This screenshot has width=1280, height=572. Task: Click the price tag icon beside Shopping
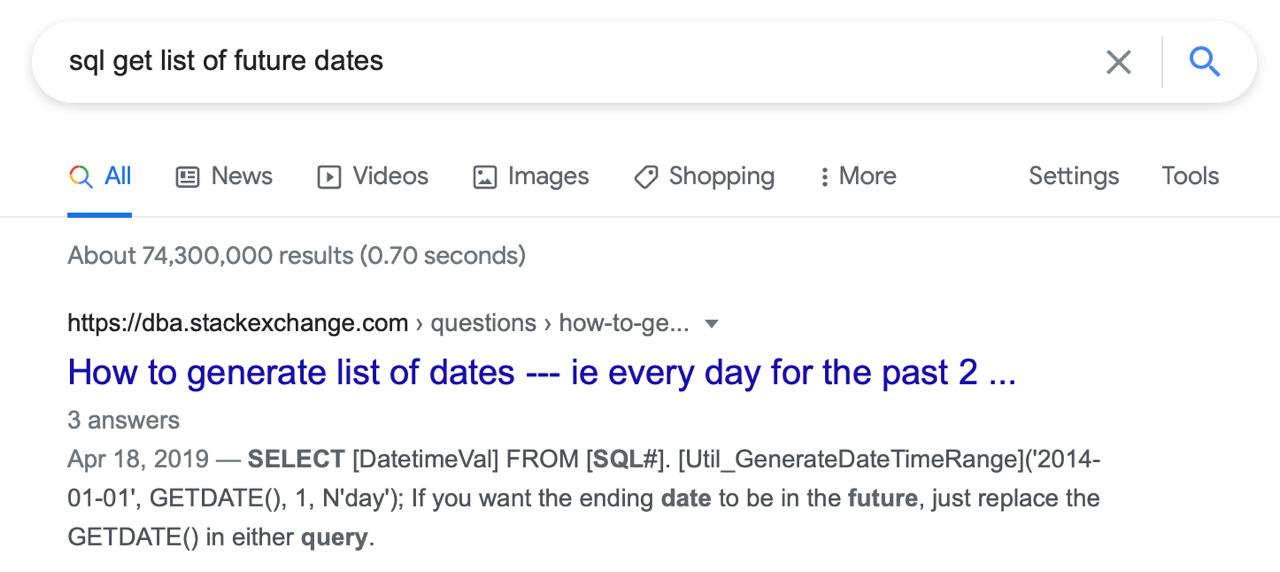coord(646,177)
